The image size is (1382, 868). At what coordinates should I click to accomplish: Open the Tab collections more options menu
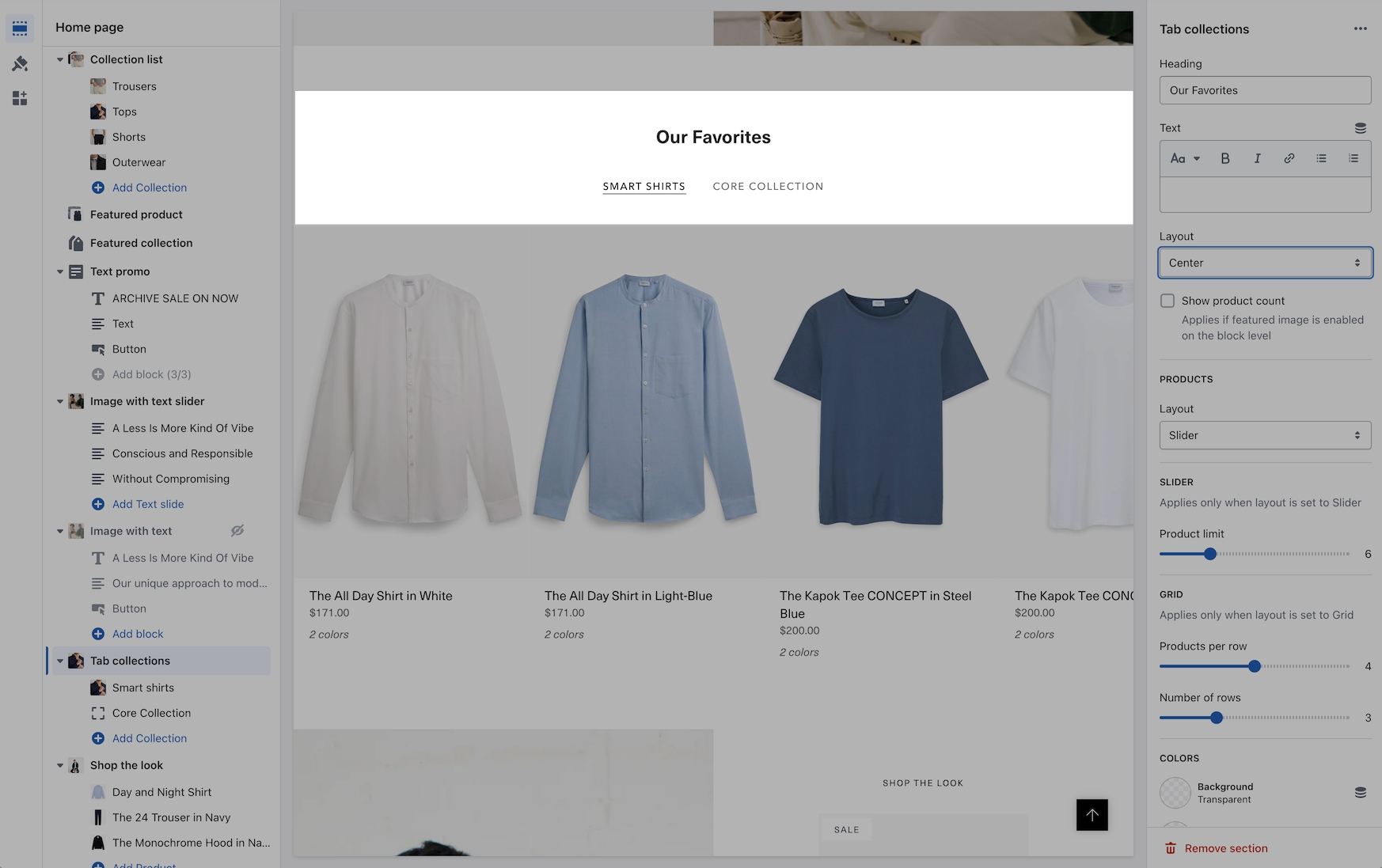point(1360,29)
